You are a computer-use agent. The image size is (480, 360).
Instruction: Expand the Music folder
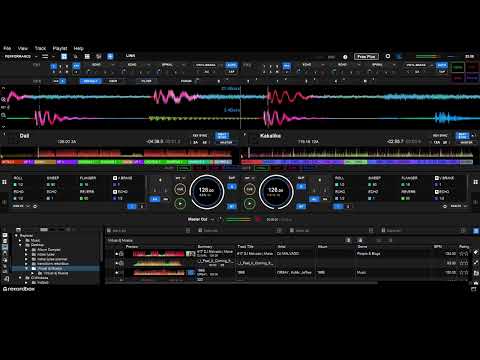(x=20, y=240)
